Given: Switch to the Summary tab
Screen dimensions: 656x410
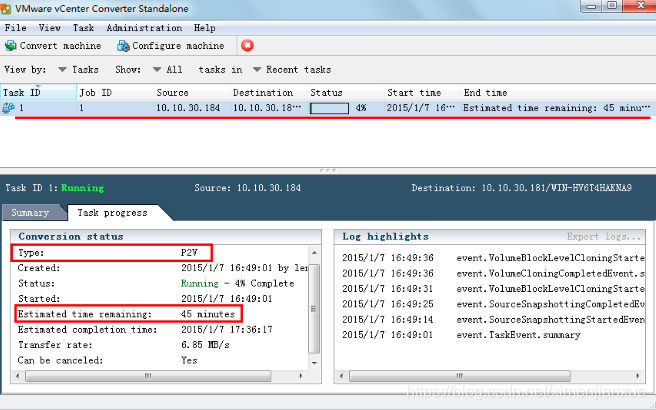Looking at the screenshot, I should pos(30,213).
